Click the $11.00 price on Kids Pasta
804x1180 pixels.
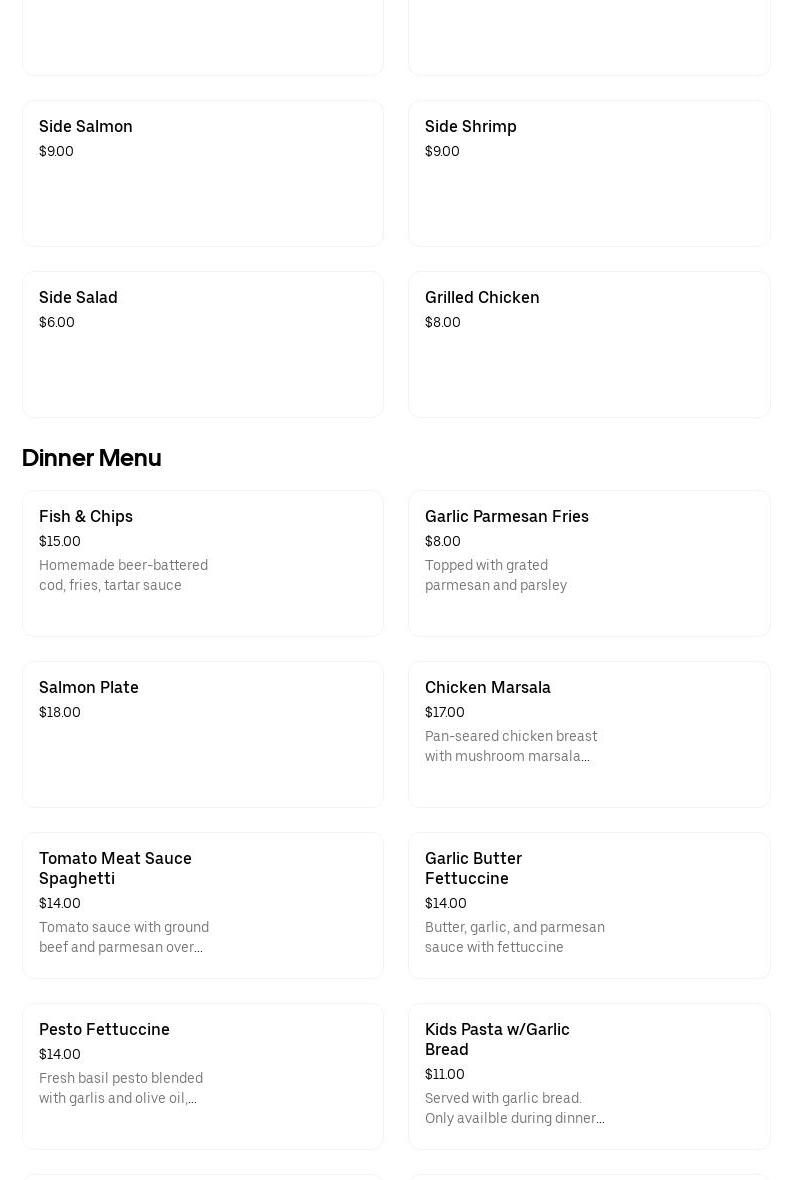tap(444, 1074)
